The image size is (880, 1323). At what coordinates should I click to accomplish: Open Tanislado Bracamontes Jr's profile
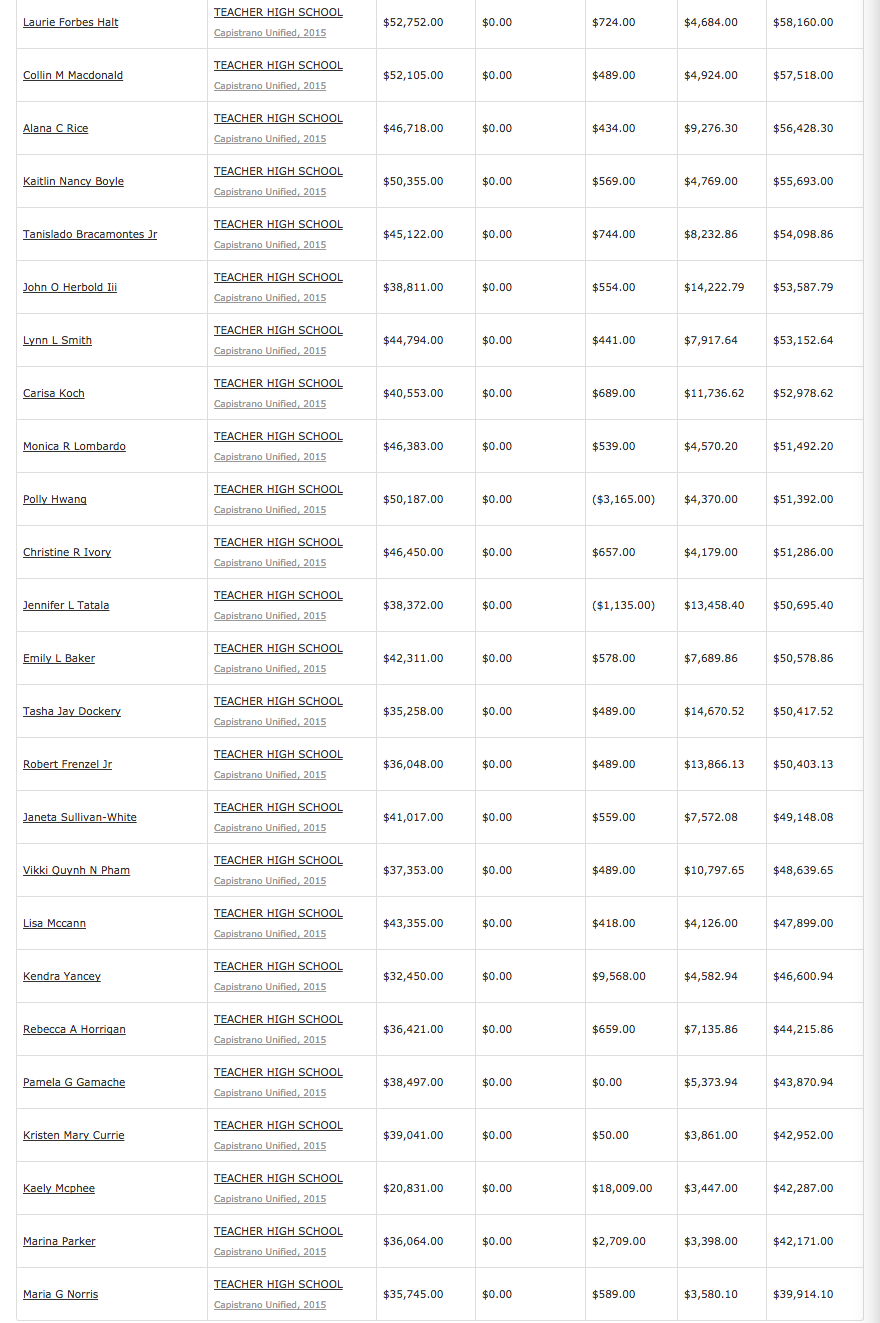point(90,234)
